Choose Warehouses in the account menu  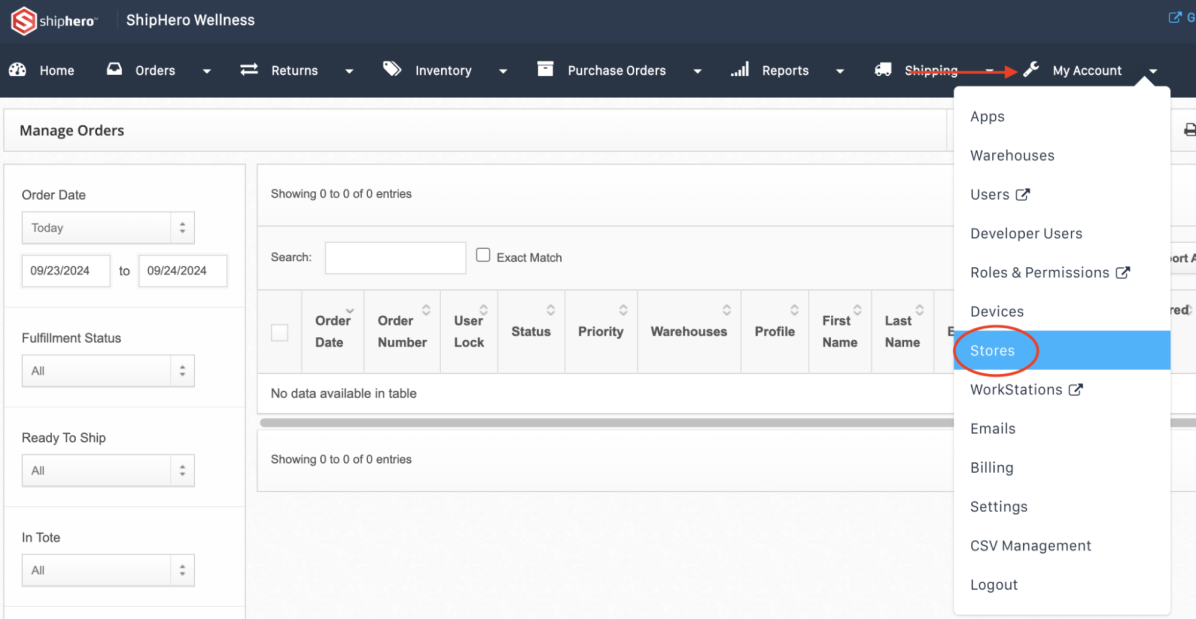[1012, 156]
